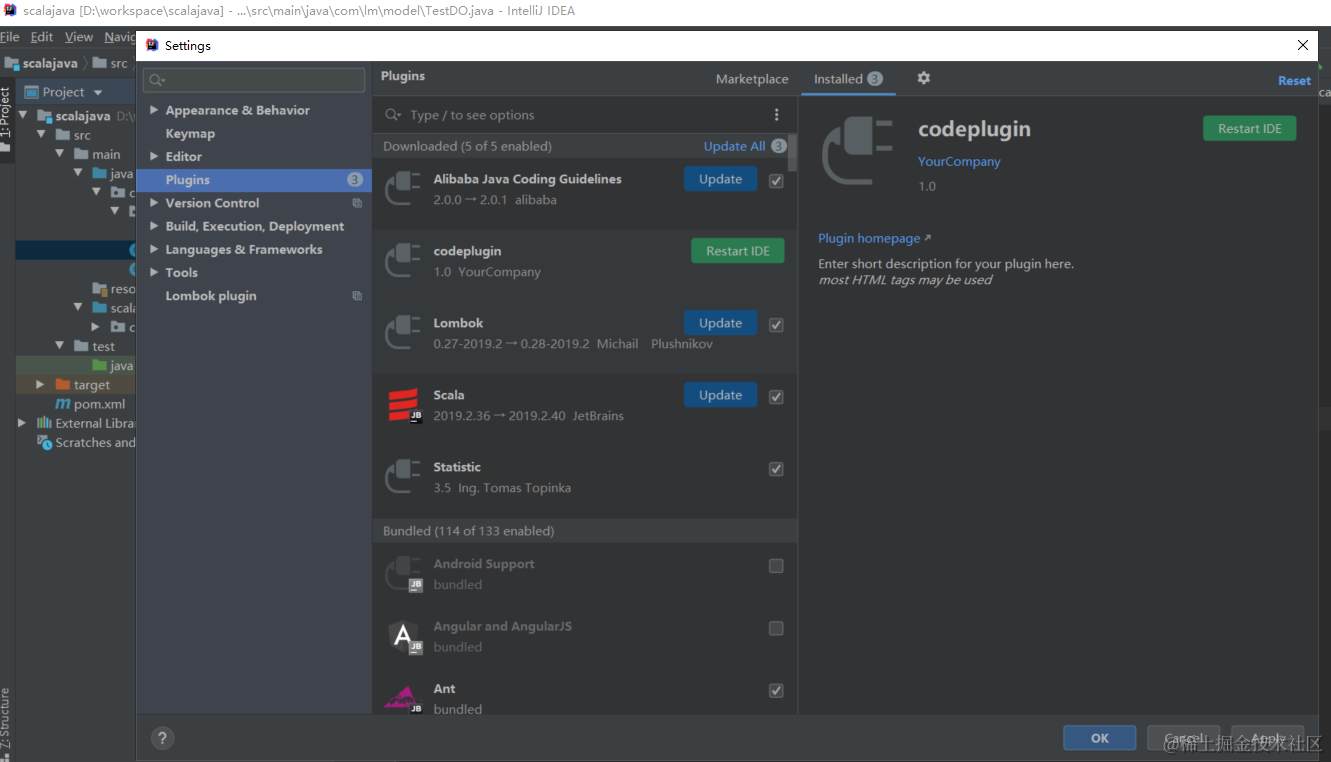Open the plugin list options kebab menu
This screenshot has height=762, width=1331.
pyautogui.click(x=776, y=115)
